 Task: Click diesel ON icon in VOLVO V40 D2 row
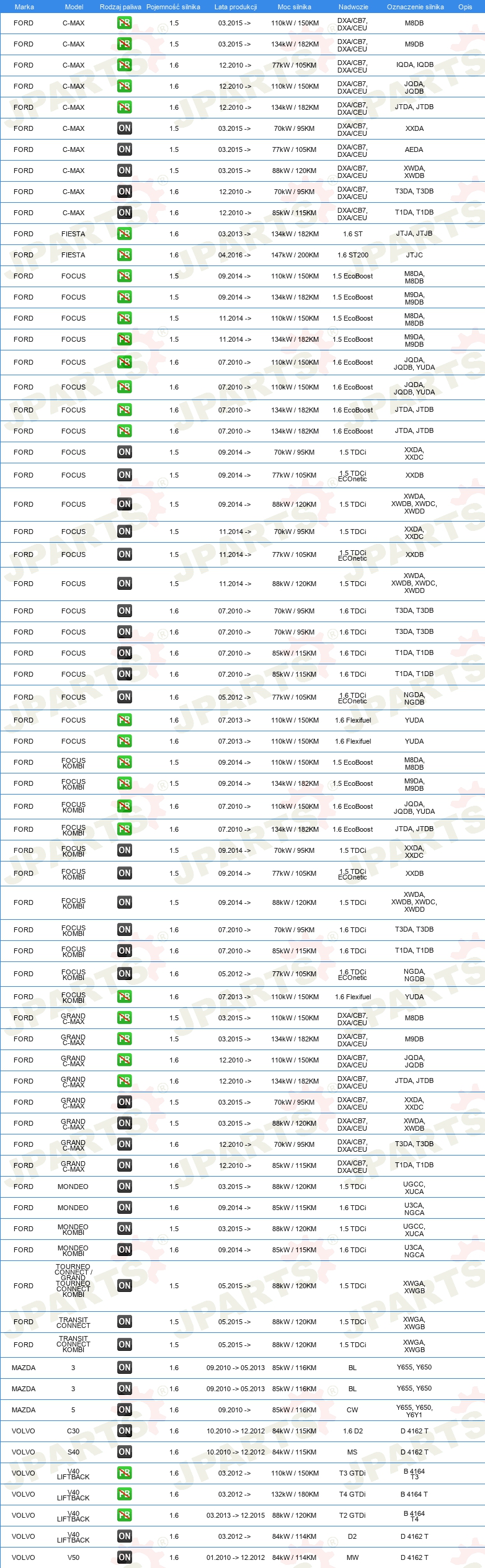125,1536
